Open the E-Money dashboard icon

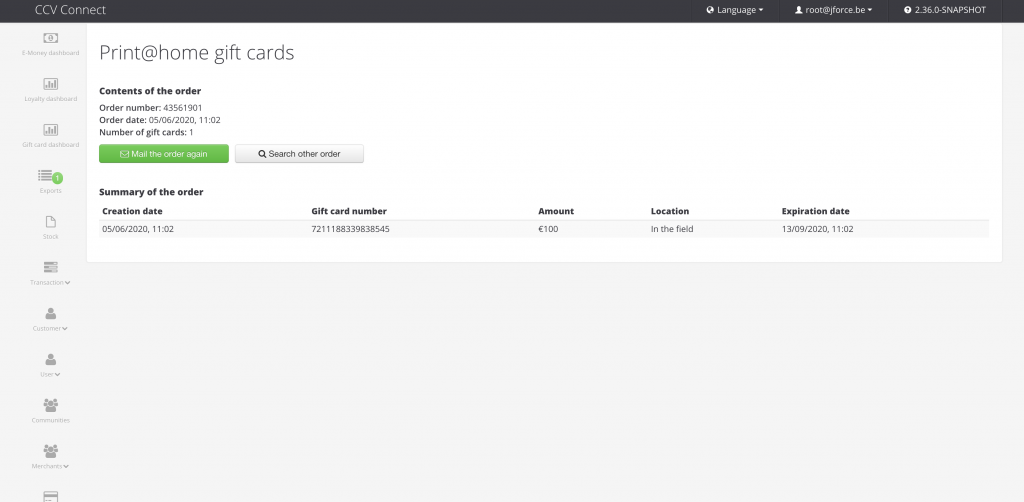(x=50, y=38)
